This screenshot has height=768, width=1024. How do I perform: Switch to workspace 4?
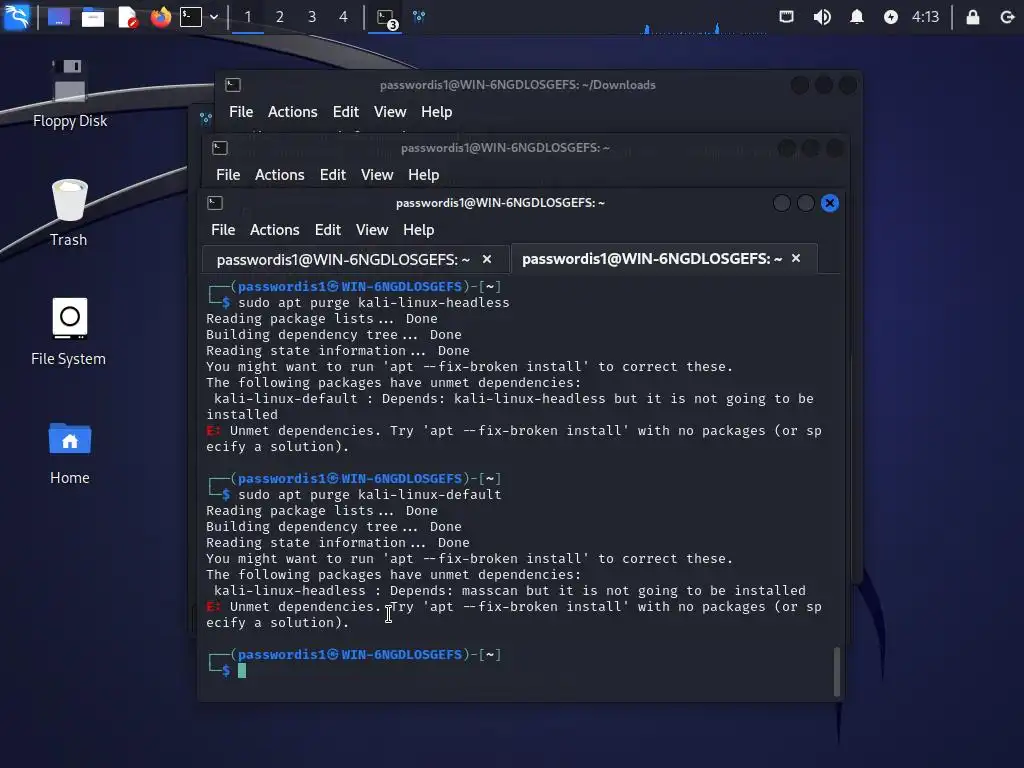[x=344, y=17]
